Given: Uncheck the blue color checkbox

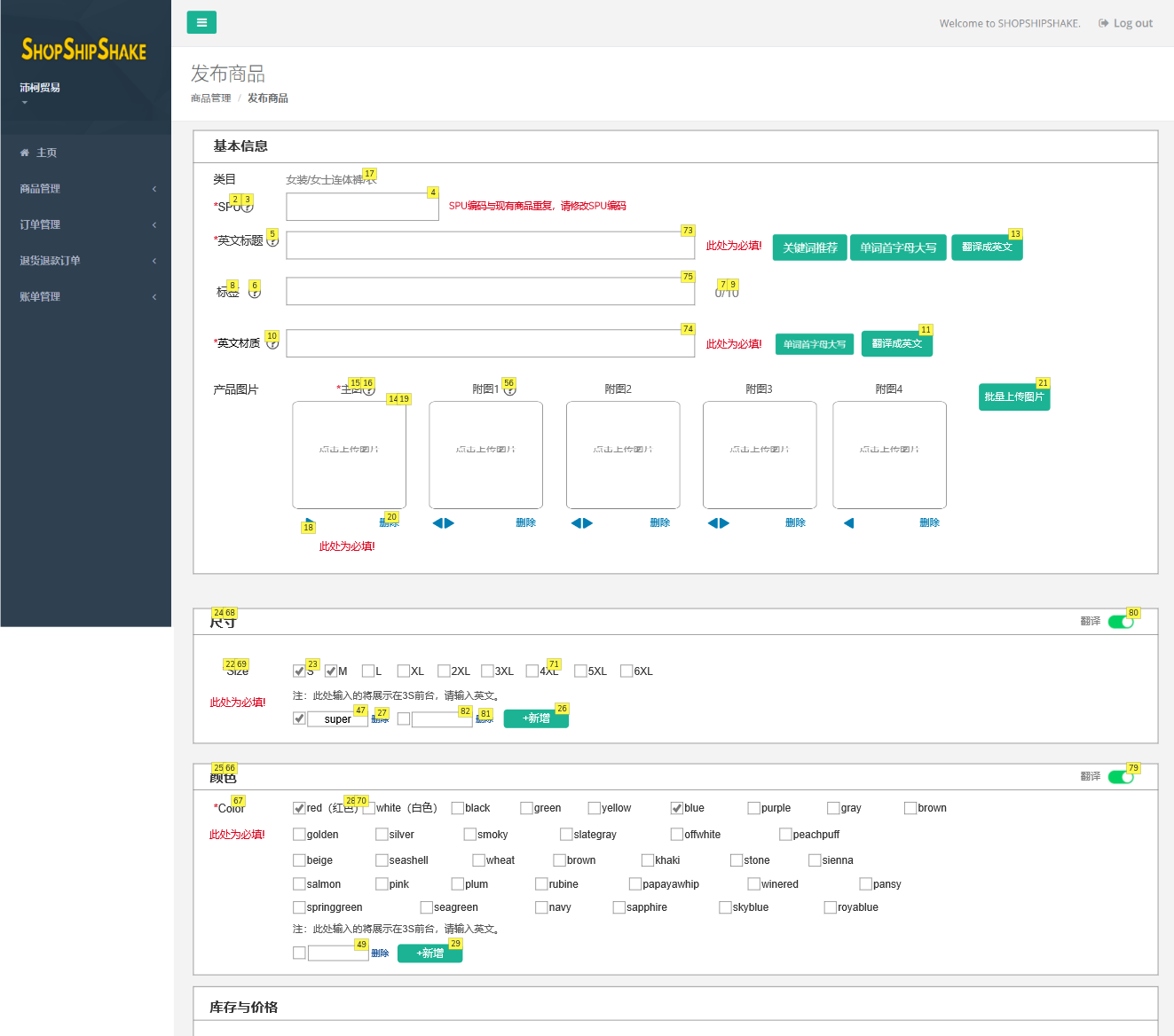Looking at the screenshot, I should coord(677,808).
